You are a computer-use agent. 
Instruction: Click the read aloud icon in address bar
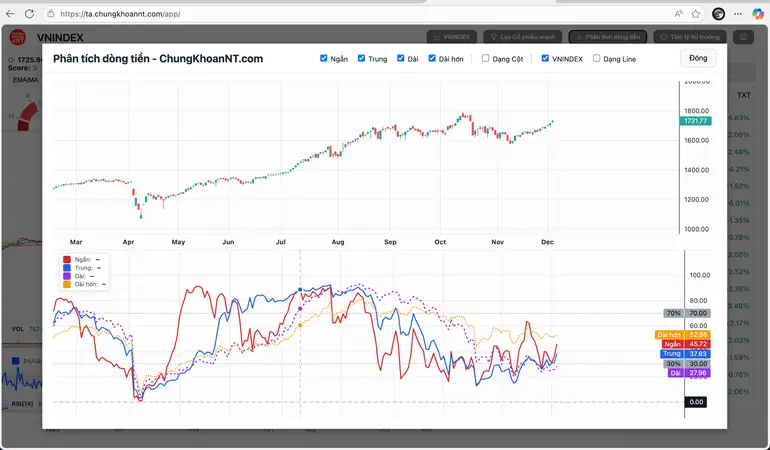point(679,14)
